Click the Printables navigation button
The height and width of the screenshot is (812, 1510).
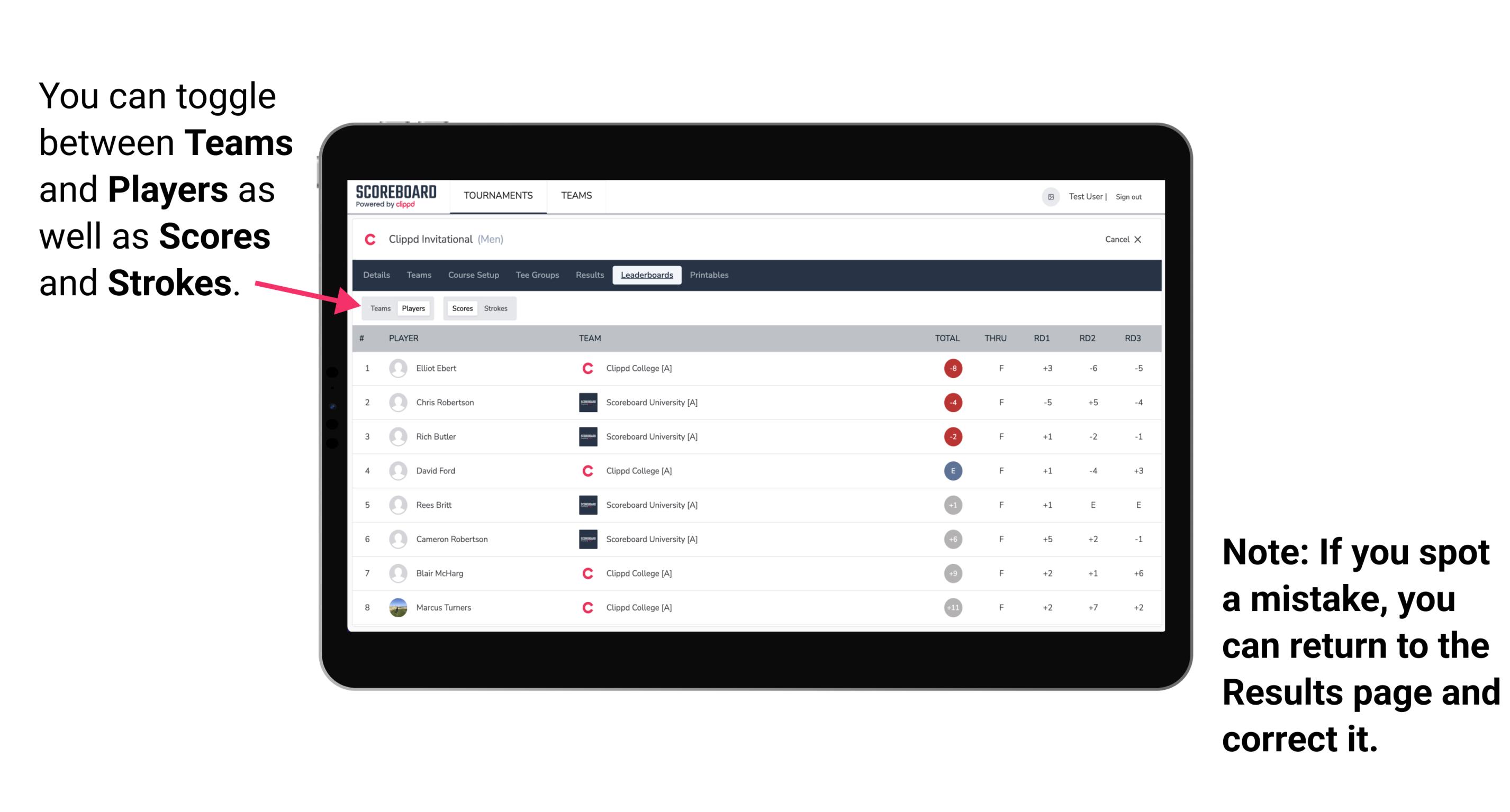coord(710,274)
